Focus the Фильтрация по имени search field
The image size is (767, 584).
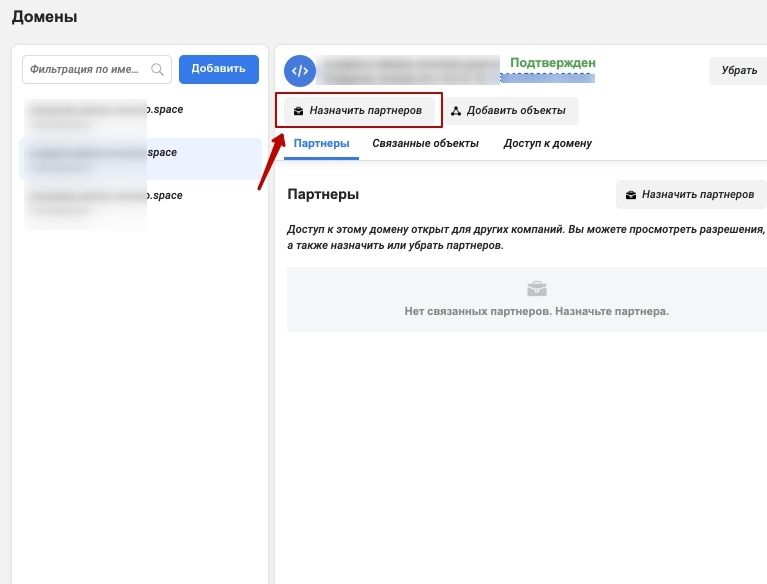[88, 70]
